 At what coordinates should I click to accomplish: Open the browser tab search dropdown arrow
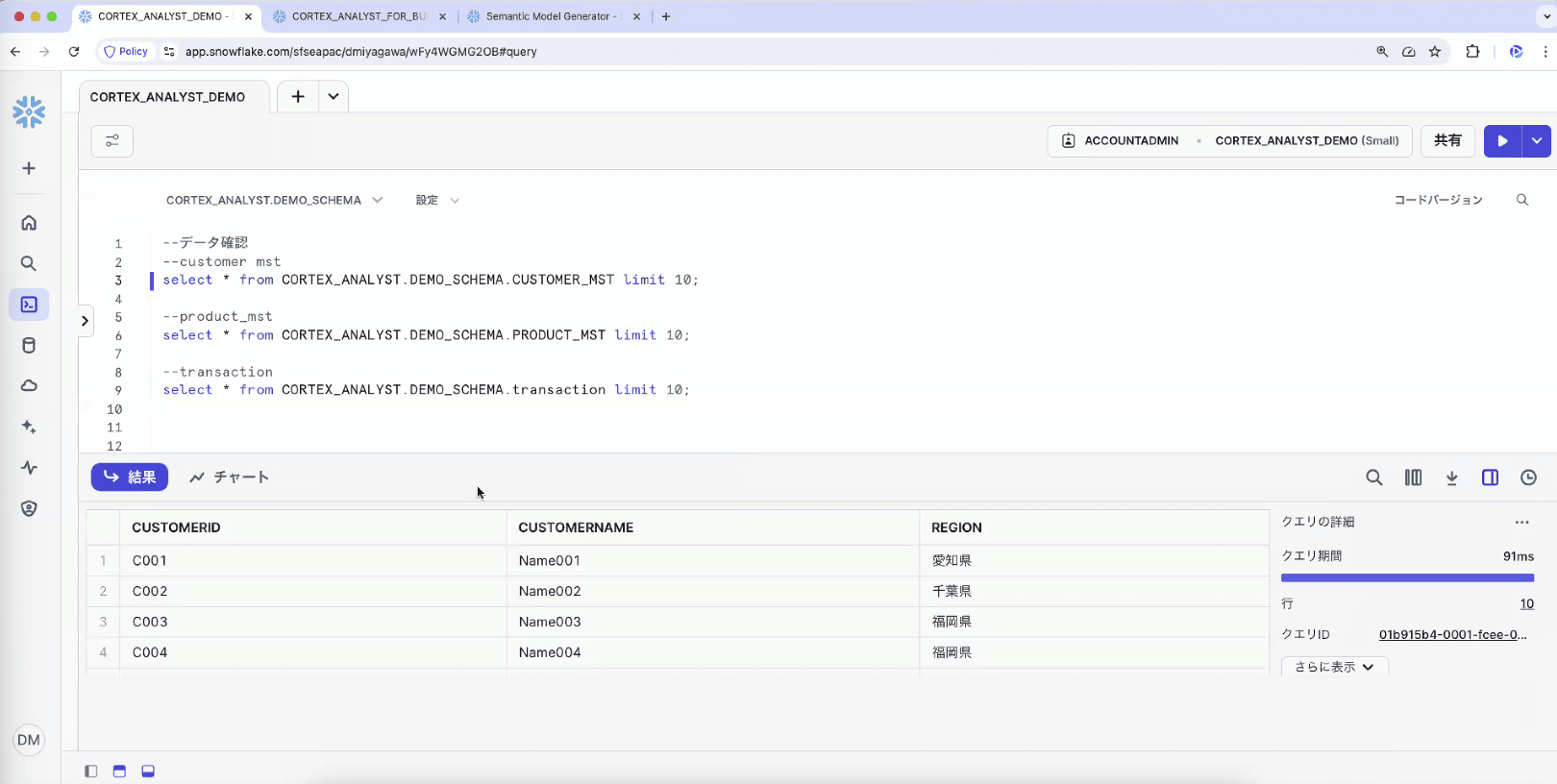point(1545,16)
